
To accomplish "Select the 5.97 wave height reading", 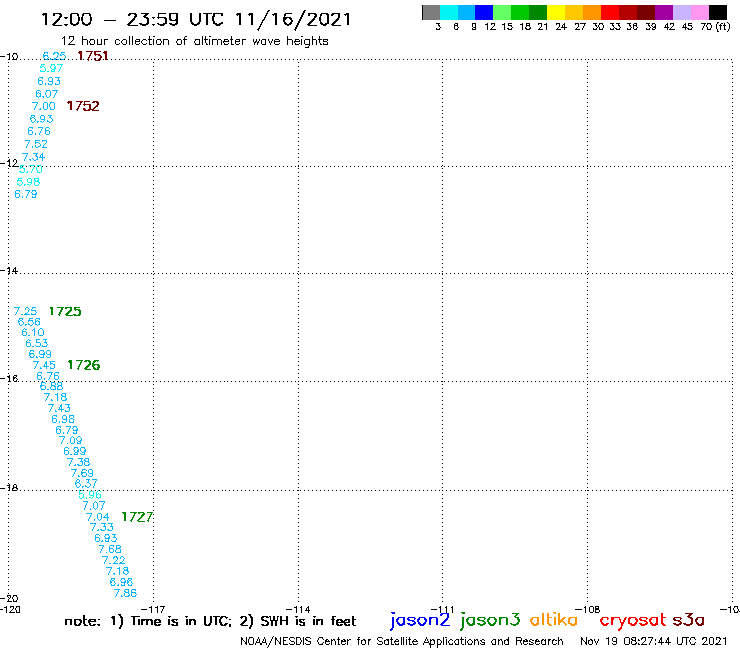I will (51, 68).
